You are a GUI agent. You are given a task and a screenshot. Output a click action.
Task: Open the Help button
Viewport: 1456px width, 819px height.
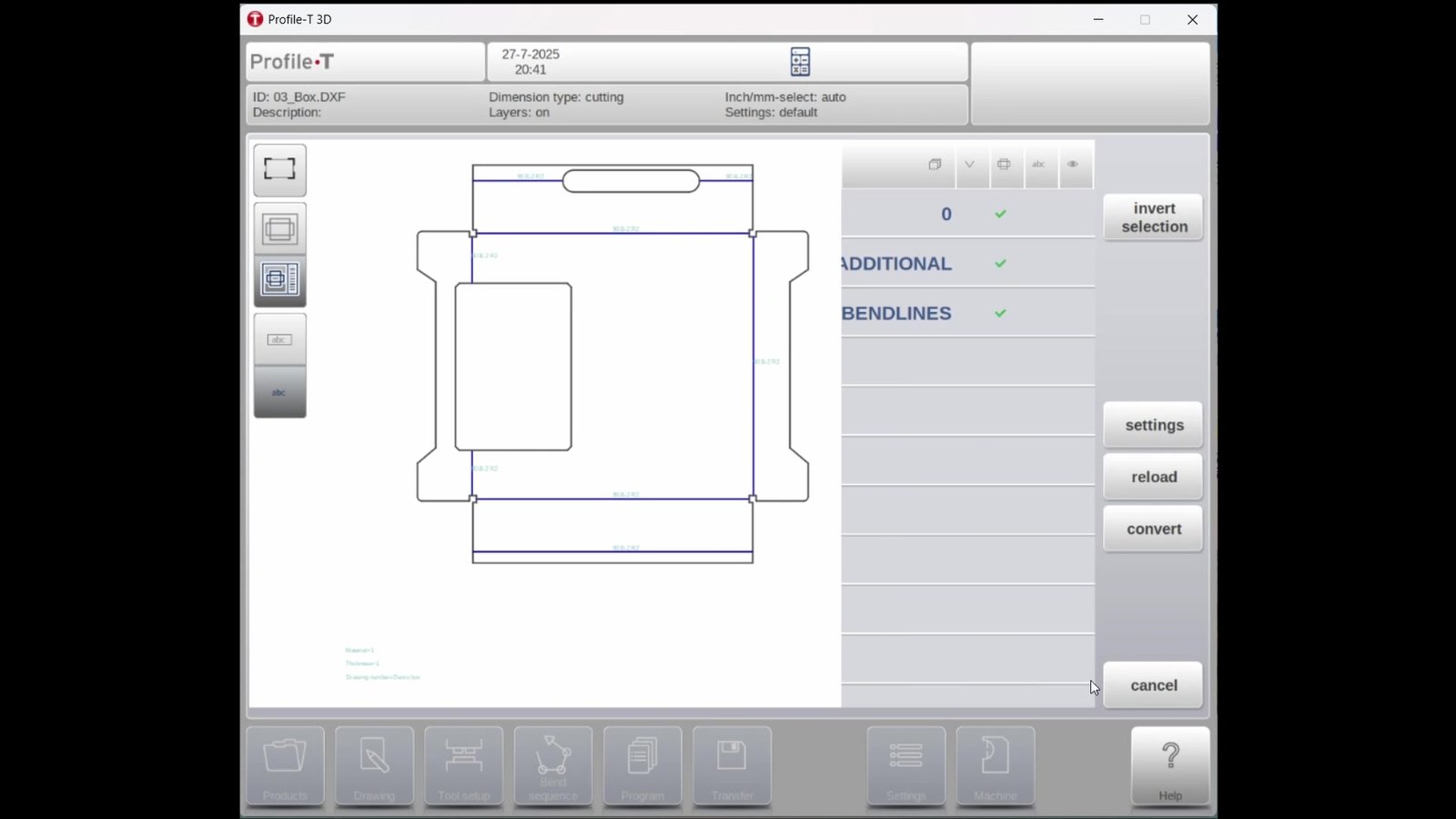pos(1170,766)
